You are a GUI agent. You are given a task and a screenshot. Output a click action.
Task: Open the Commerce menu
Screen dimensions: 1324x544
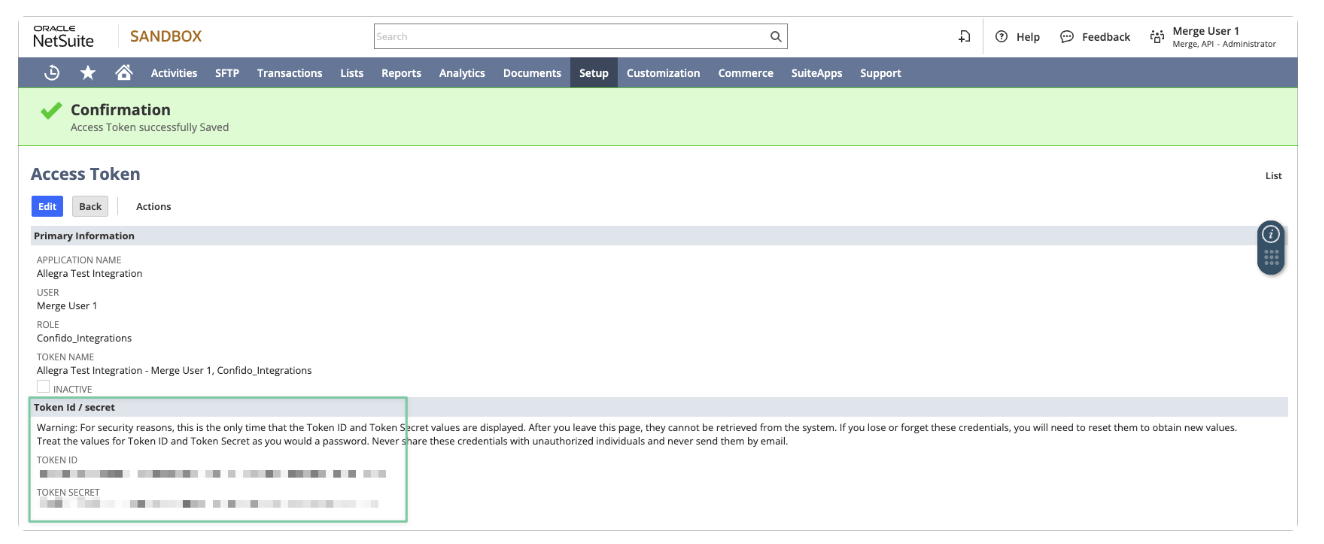pos(746,73)
